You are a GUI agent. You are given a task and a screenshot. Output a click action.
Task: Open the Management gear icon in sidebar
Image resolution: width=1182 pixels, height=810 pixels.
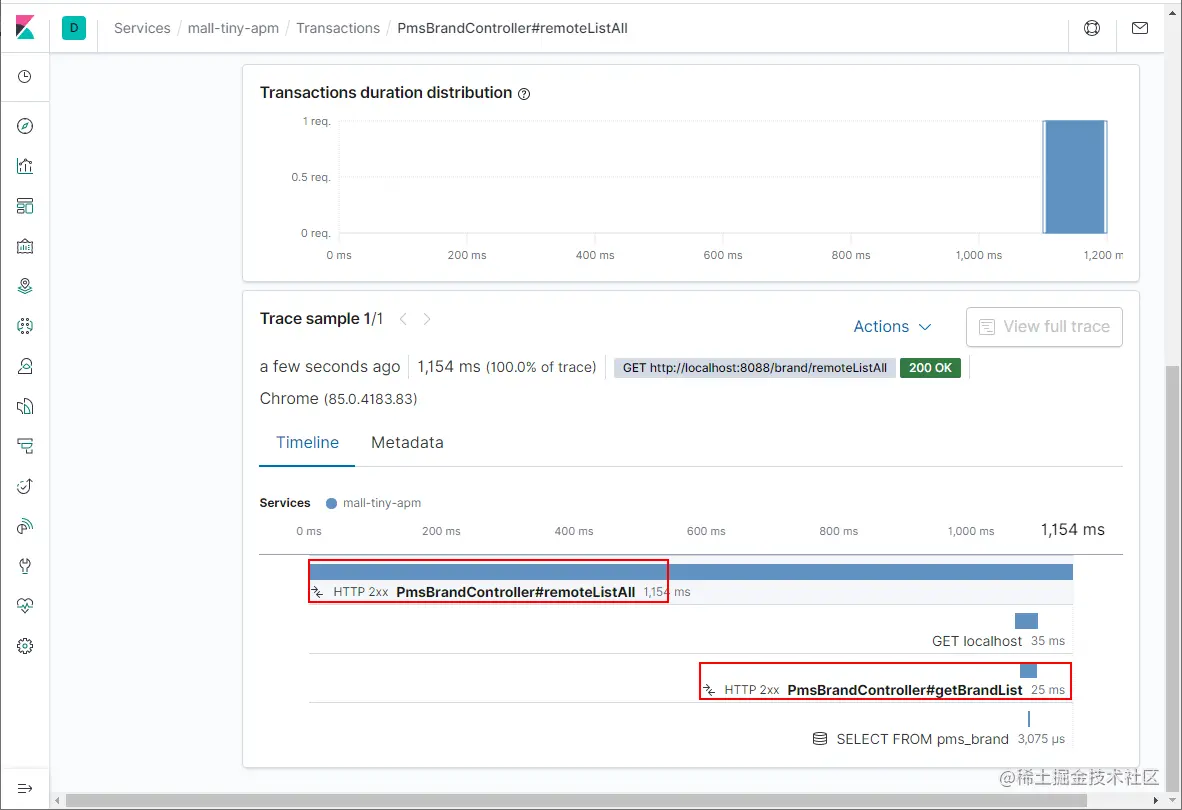click(25, 646)
